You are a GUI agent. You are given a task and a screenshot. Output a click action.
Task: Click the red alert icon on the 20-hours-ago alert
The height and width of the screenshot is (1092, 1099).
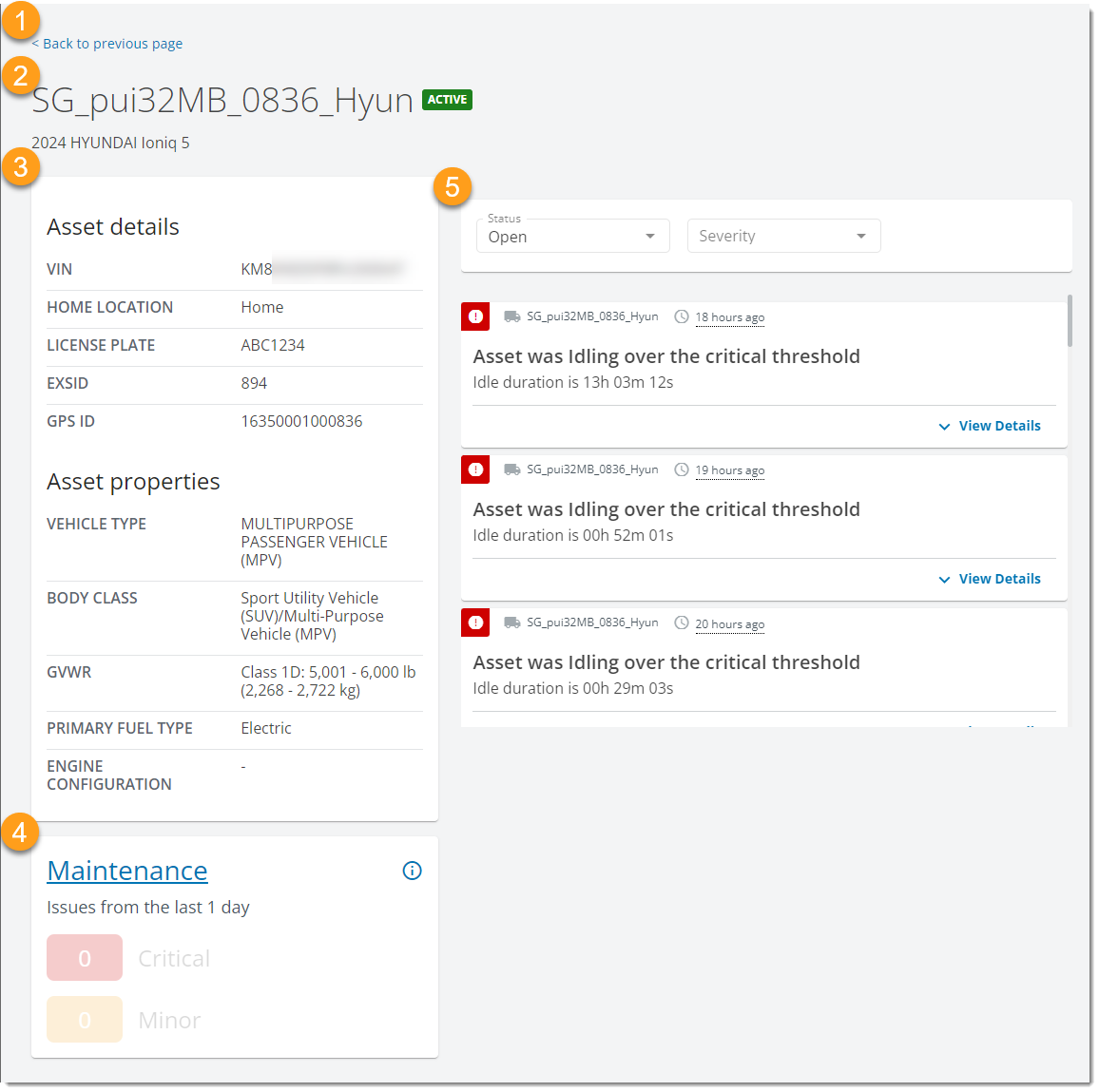pyautogui.click(x=475, y=623)
